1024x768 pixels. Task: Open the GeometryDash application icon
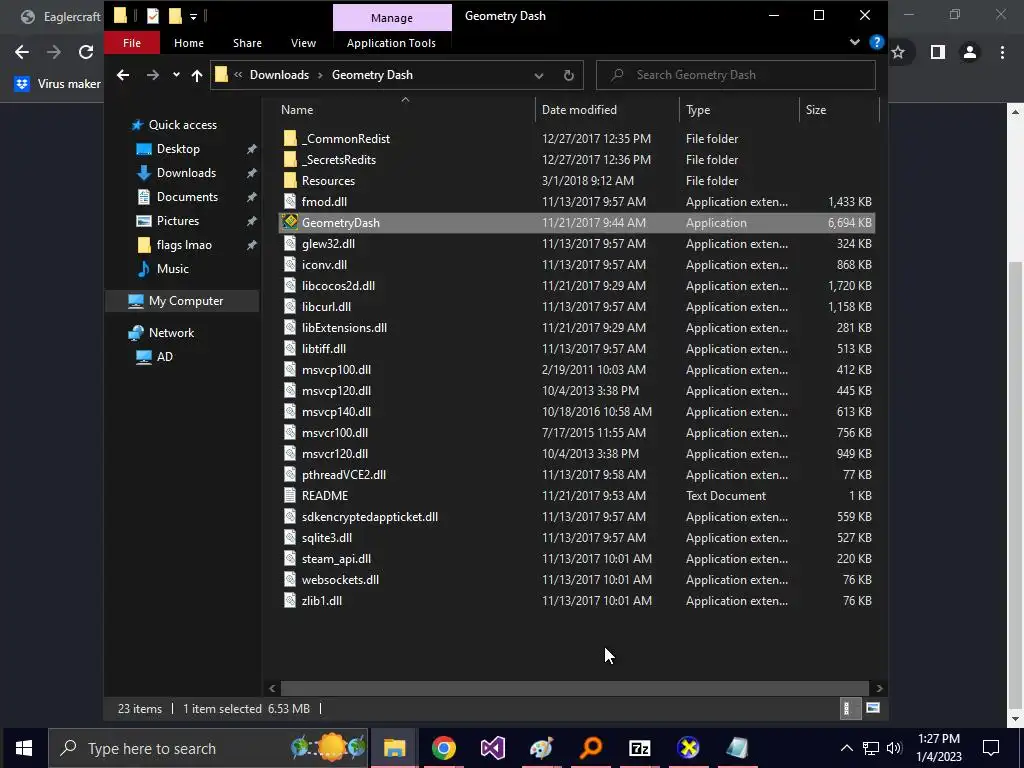[x=290, y=223]
